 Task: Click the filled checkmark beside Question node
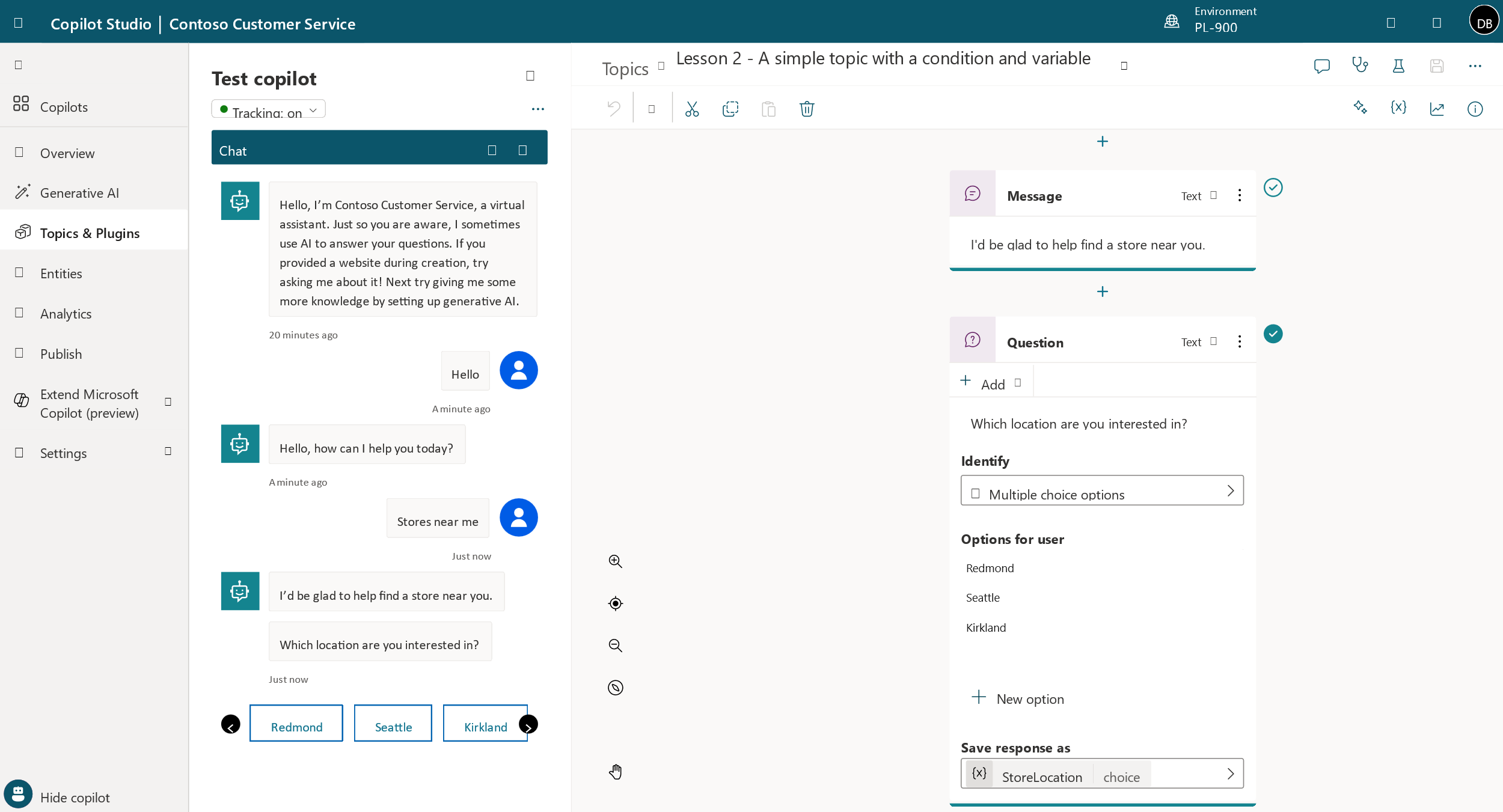[x=1273, y=334]
